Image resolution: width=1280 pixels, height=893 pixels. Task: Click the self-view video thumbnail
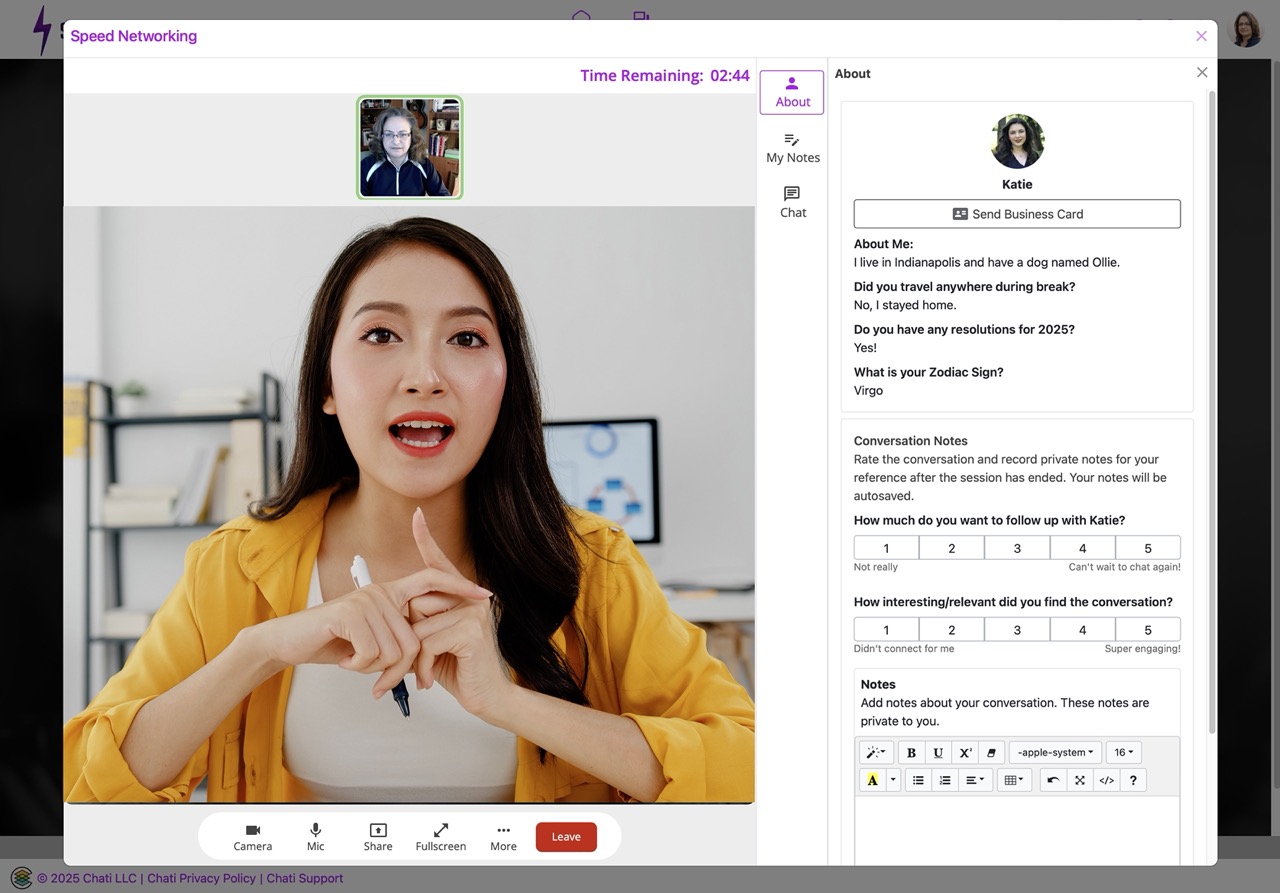point(410,147)
